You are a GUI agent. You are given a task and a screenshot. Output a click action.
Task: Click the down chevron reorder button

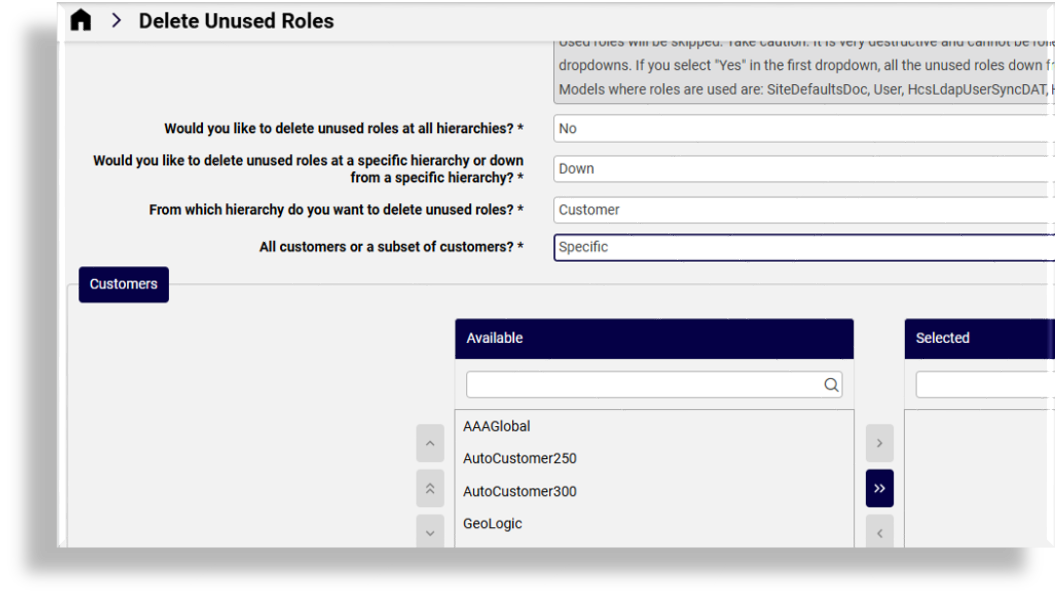pyautogui.click(x=430, y=531)
